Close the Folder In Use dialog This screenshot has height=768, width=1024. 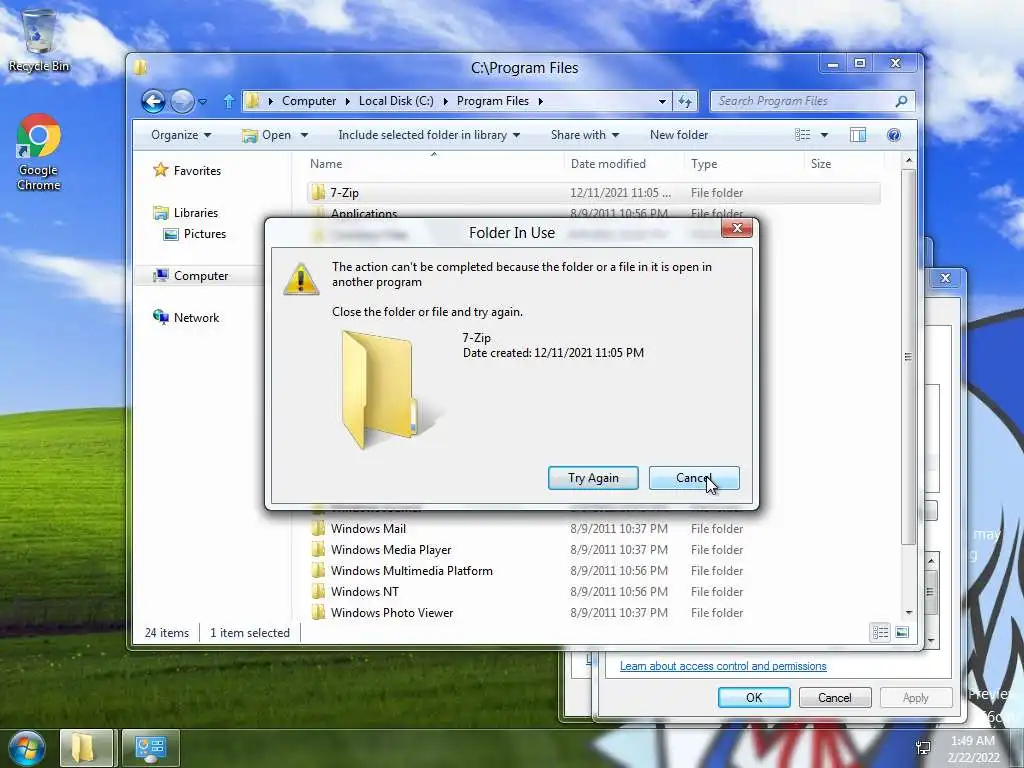[737, 228]
